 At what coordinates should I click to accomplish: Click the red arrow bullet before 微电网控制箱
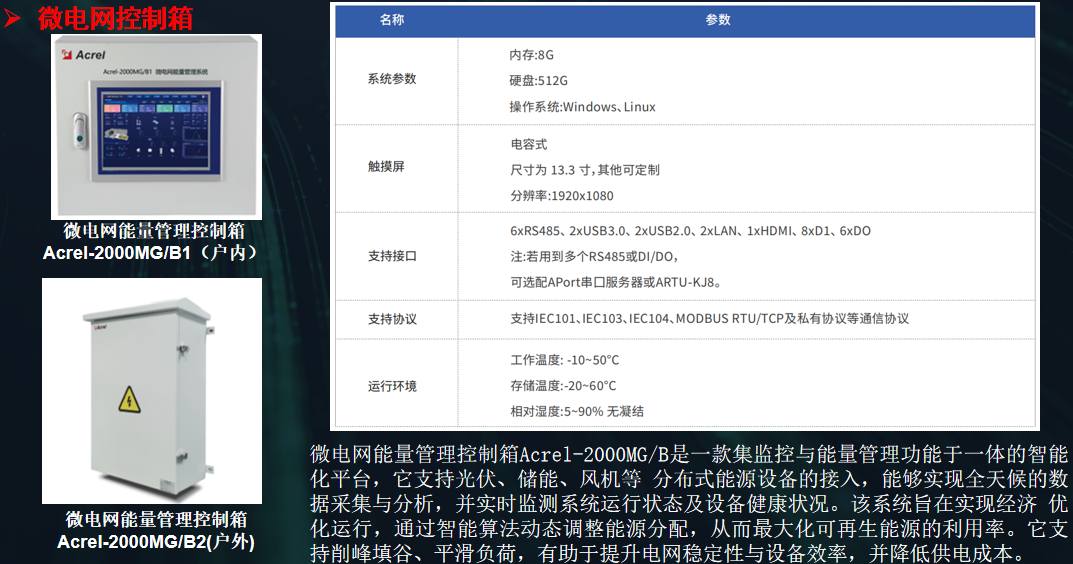(x=12, y=18)
